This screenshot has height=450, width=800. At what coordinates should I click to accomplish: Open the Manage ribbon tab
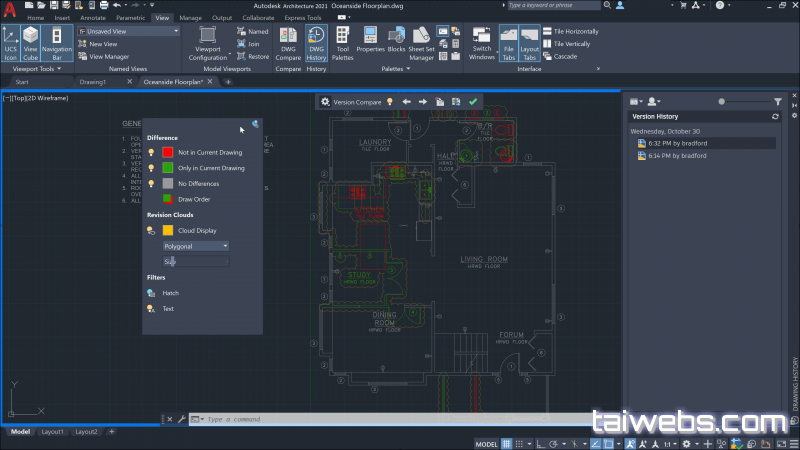[x=190, y=18]
